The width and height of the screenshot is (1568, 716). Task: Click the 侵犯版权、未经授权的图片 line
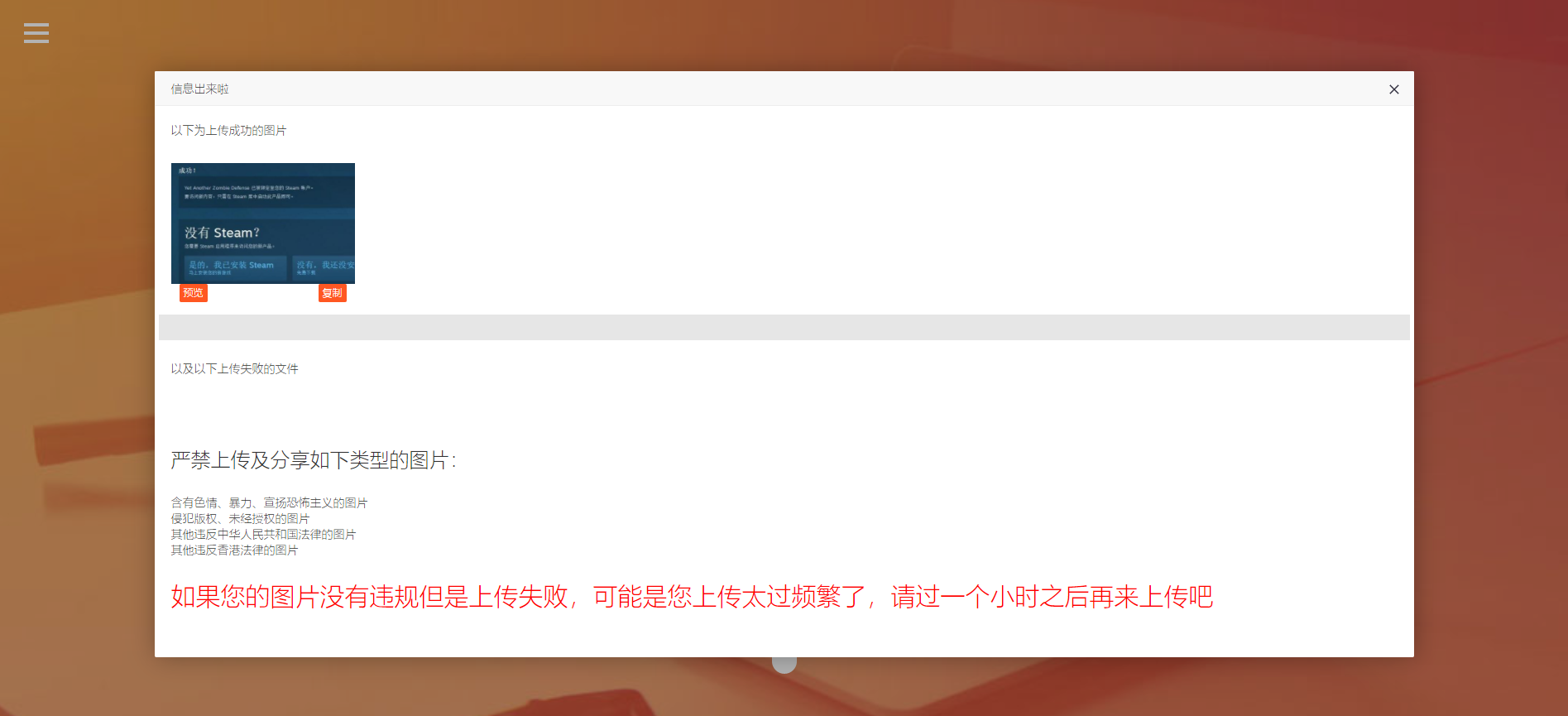point(241,519)
